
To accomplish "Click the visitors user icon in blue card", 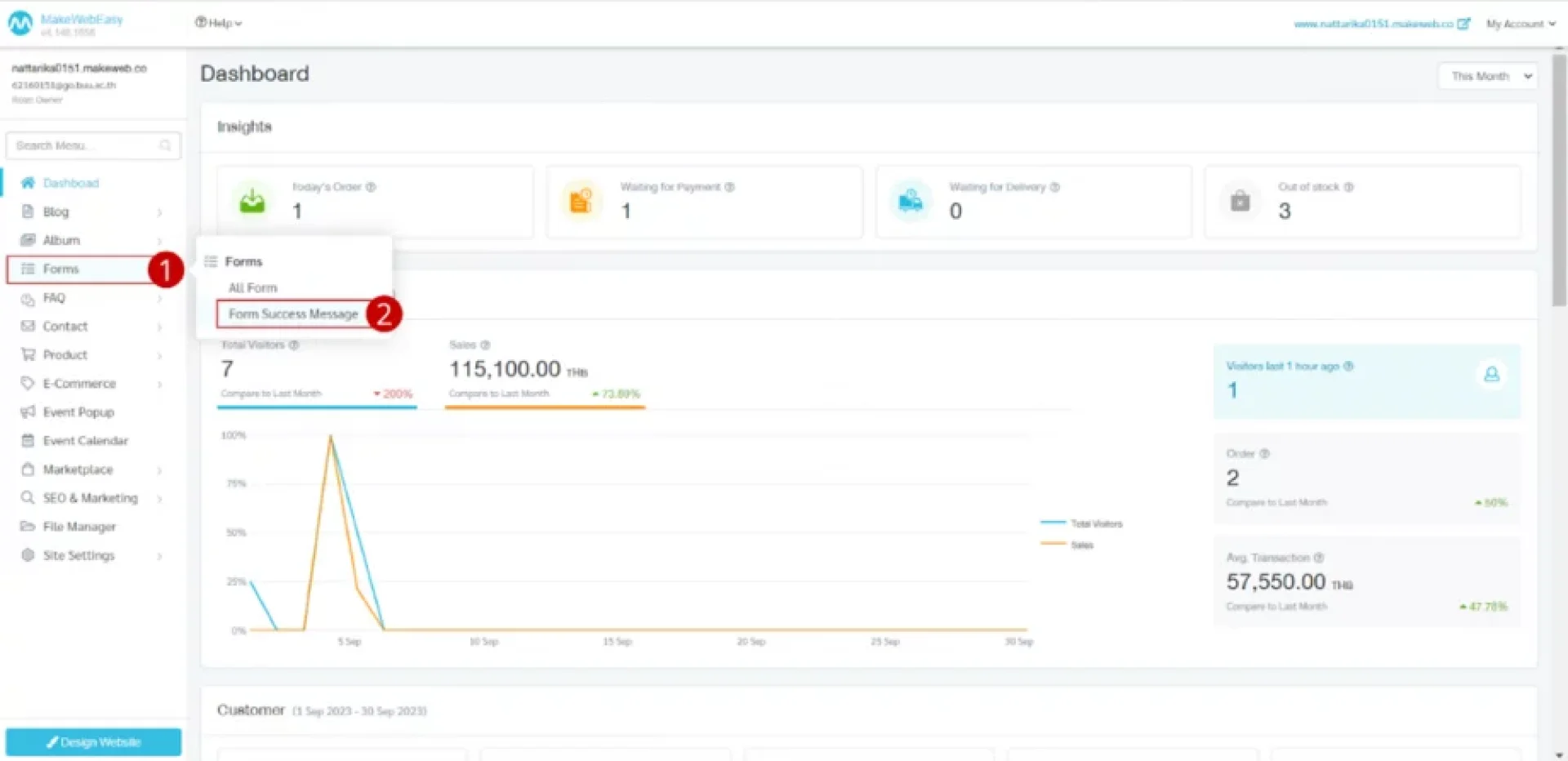I will coord(1491,374).
